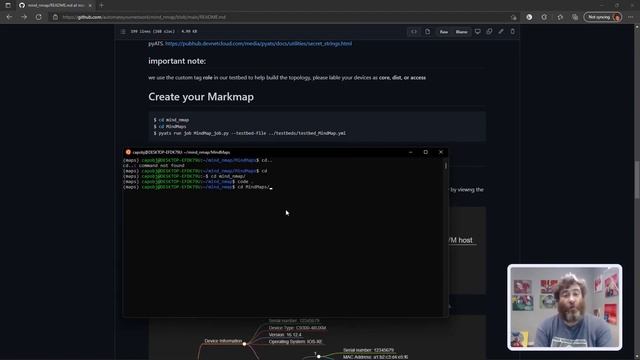The image size is (640, 360).
Task: Click the Create your Markmap heading
Action: tap(201, 97)
